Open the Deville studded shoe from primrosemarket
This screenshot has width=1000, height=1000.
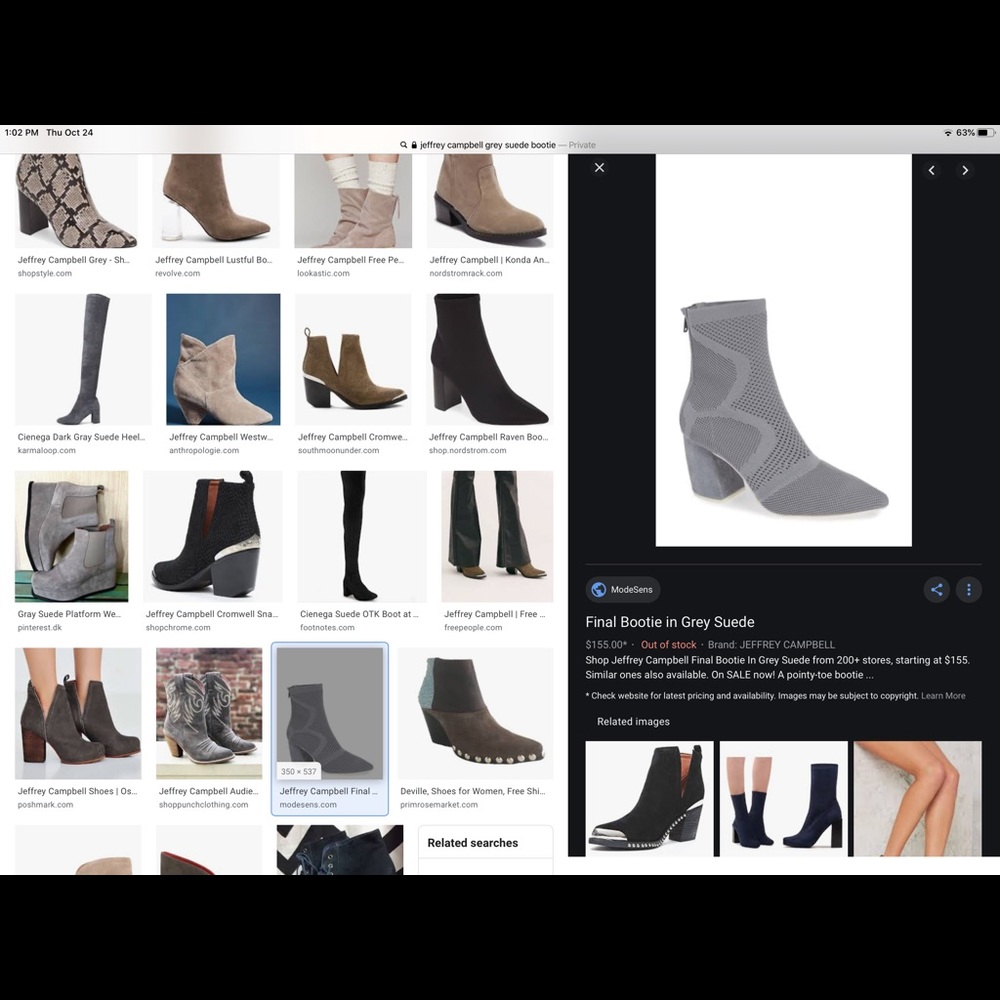point(475,713)
